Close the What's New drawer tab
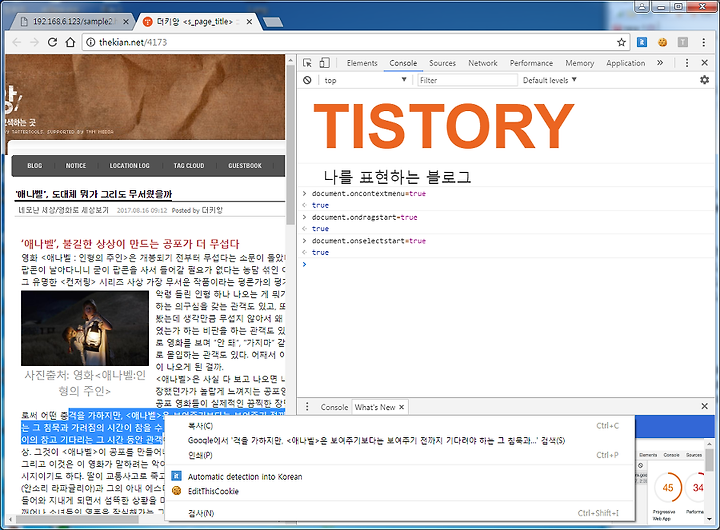The image size is (720, 530). click(401, 407)
